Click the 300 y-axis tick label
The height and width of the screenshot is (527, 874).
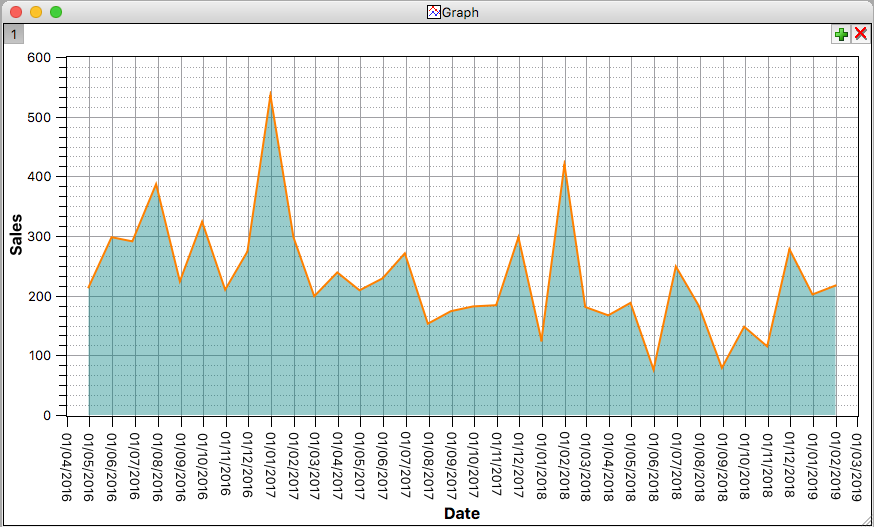(39, 237)
